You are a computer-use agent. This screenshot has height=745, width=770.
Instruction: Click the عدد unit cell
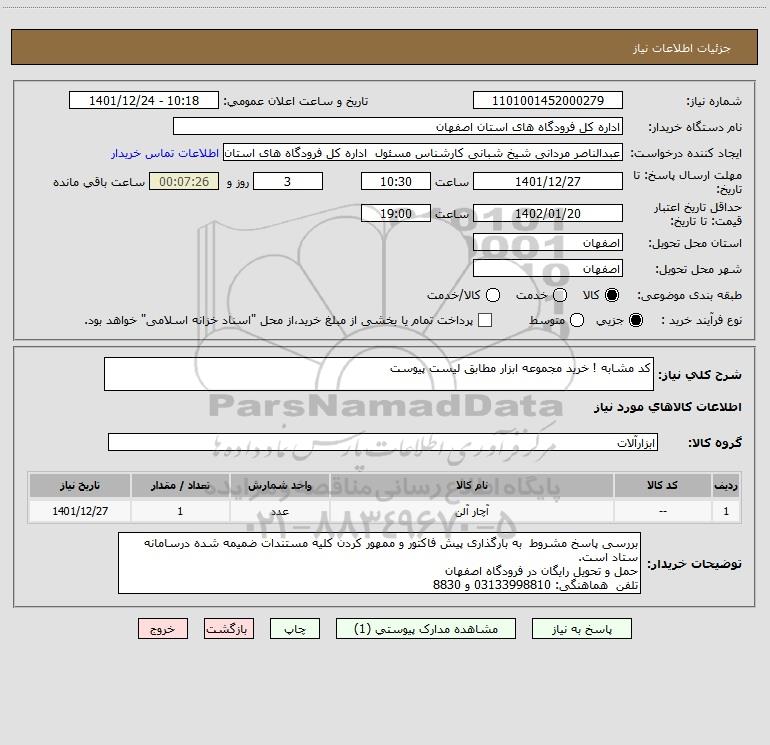[x=279, y=512]
